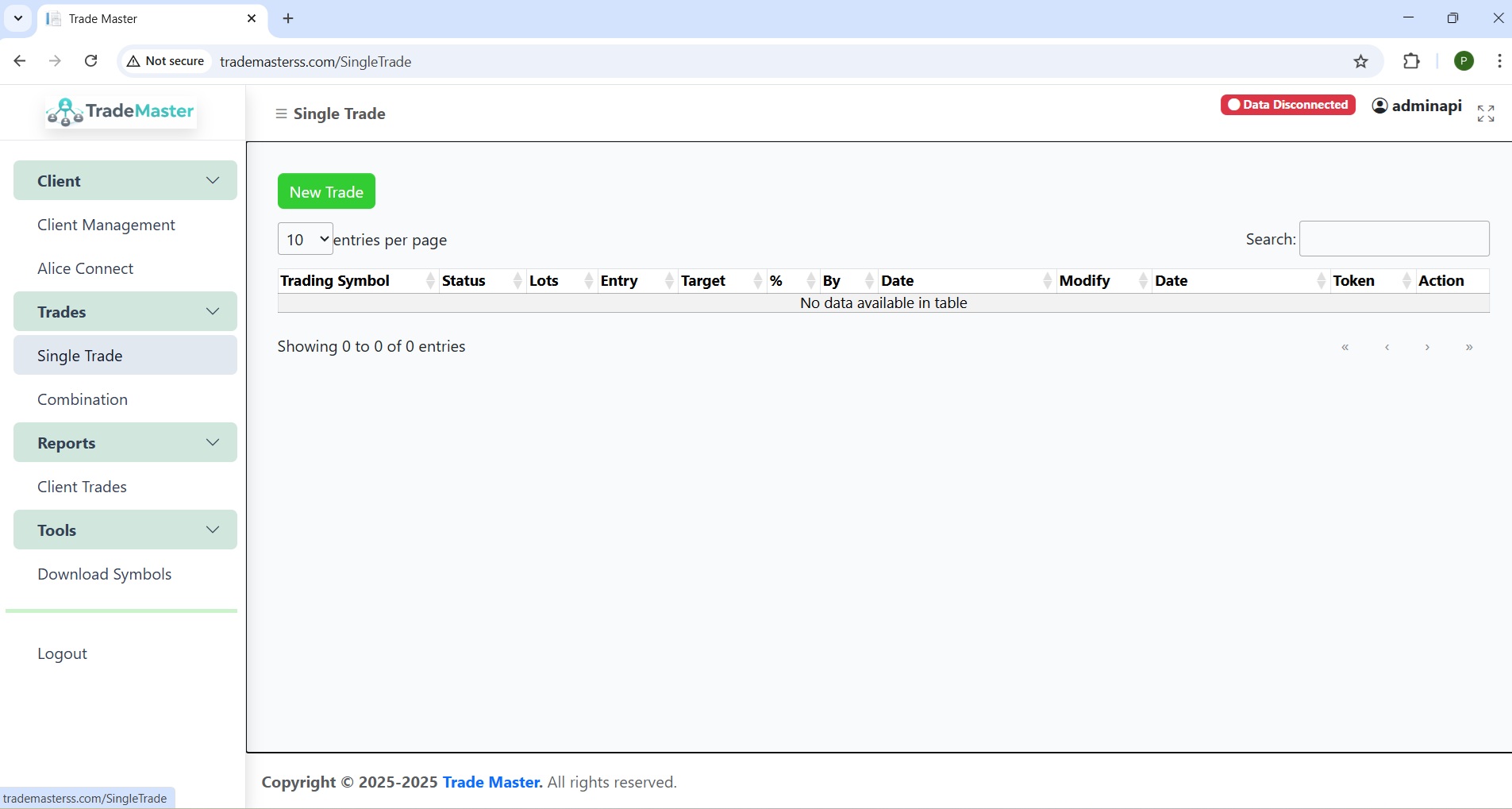This screenshot has height=809, width=1512.
Task: Open Client Management in sidebar
Action: pyautogui.click(x=106, y=225)
